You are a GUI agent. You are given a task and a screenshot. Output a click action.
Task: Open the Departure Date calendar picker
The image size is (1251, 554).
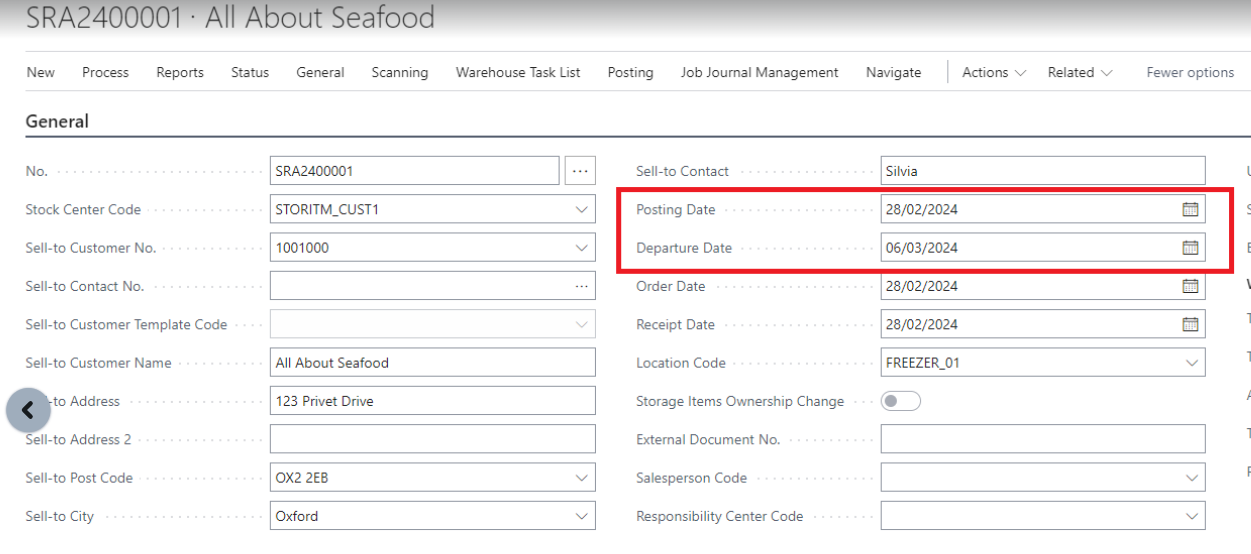tap(1190, 248)
